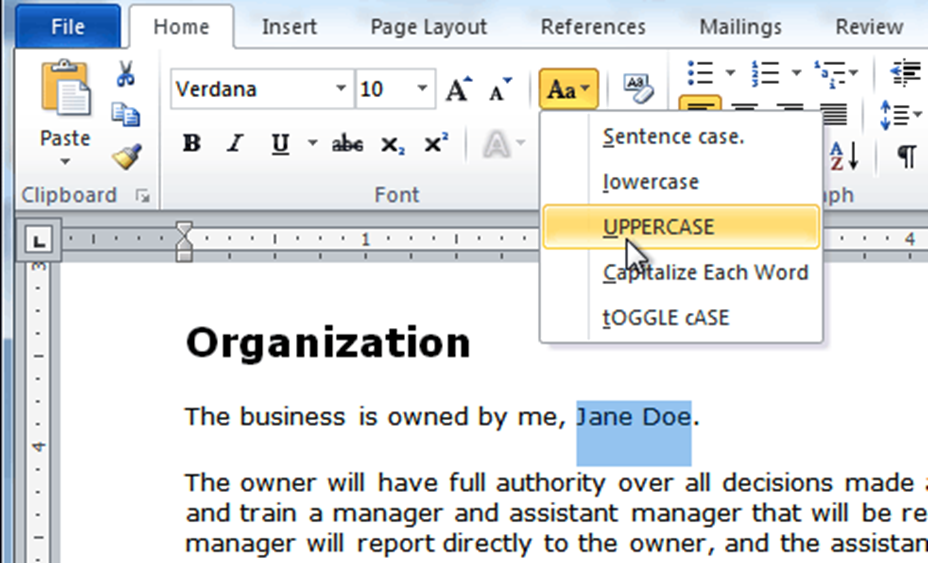This screenshot has height=563, width=928.
Task: Open the Verdana font name dropdown
Action: click(340, 89)
